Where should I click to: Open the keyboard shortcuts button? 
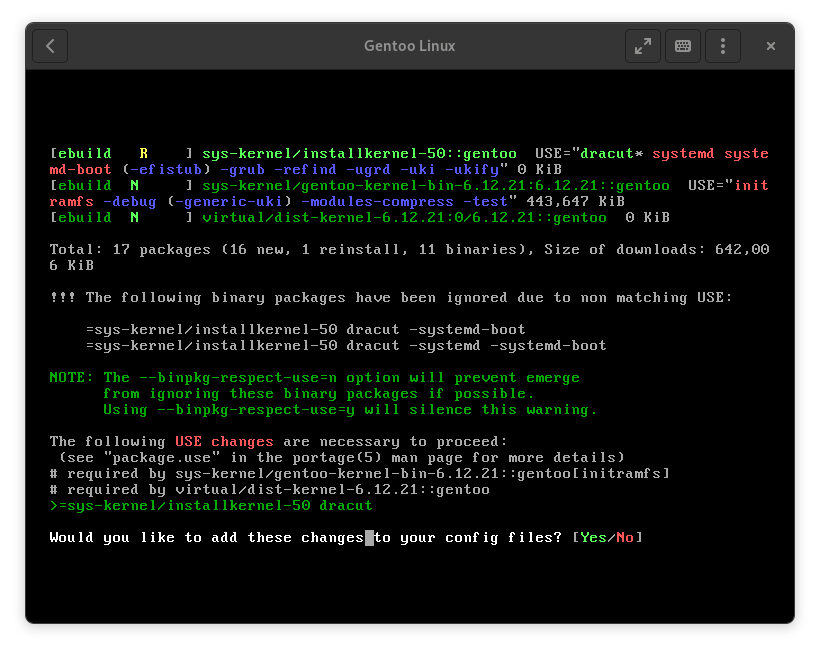pyautogui.click(x=682, y=46)
